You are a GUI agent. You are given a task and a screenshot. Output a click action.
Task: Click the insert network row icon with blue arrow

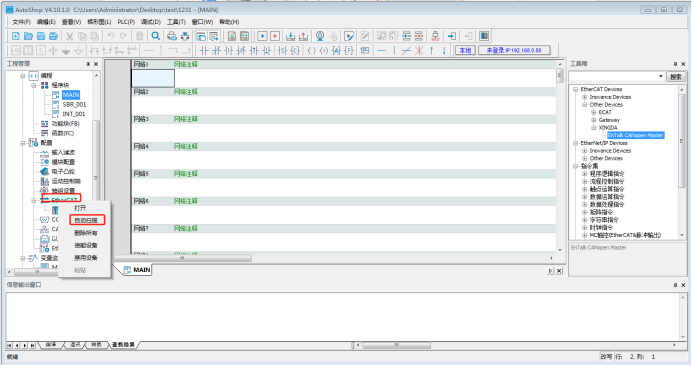406,36
